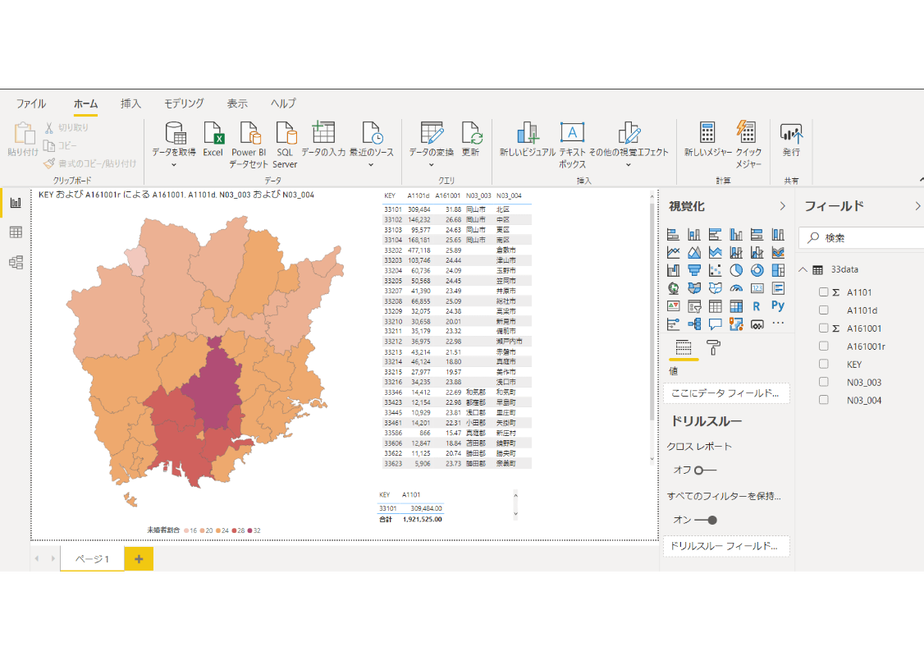Open the モデリング ribbon tab
Image resolution: width=924 pixels, height=660 pixels.
coord(184,104)
